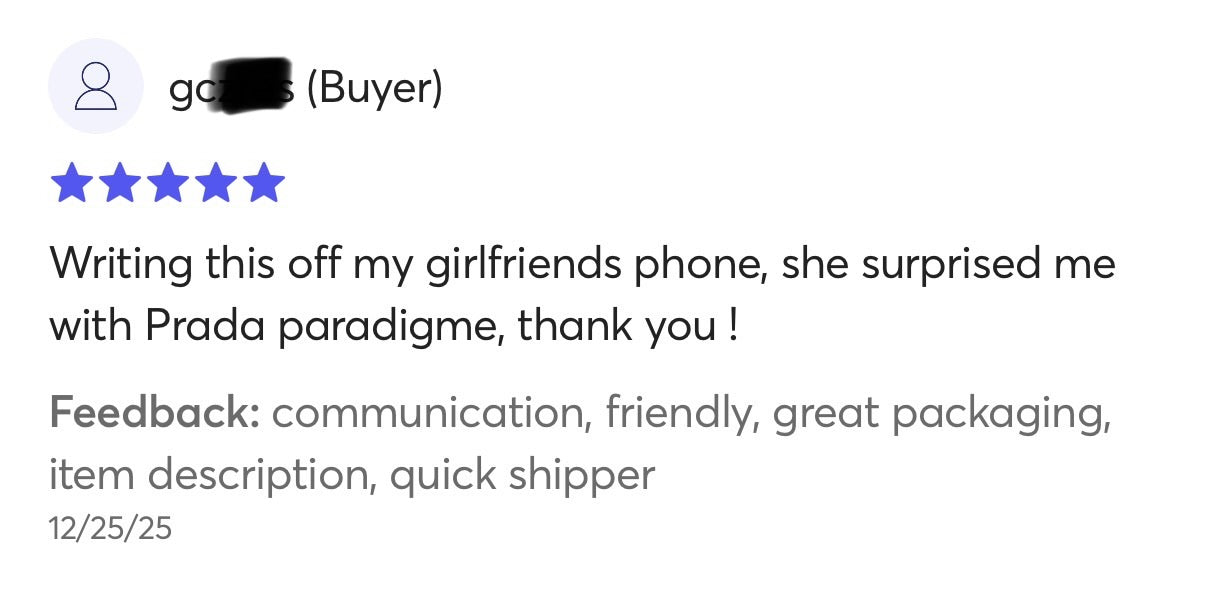Screen dimensions: 1206x590
Task: Select the "friendly" feedback tag
Action: tap(677, 412)
